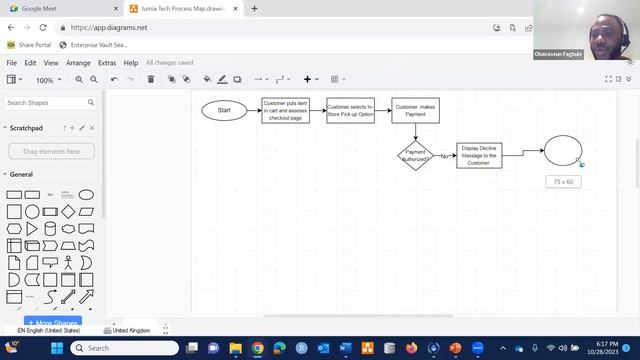This screenshot has width=640, height=360.
Task: Click the Zoom Out magnifier icon
Action: [x=94, y=80]
